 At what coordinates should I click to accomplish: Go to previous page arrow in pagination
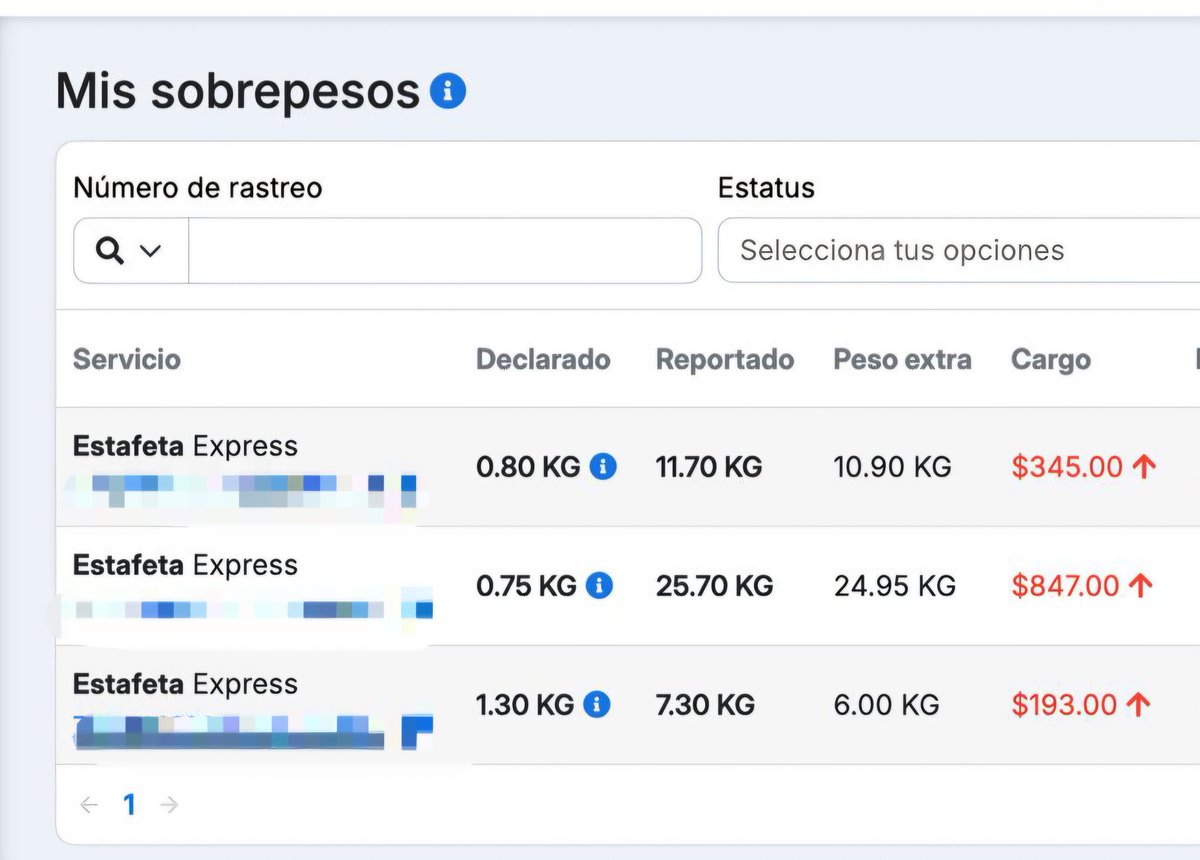(89, 804)
